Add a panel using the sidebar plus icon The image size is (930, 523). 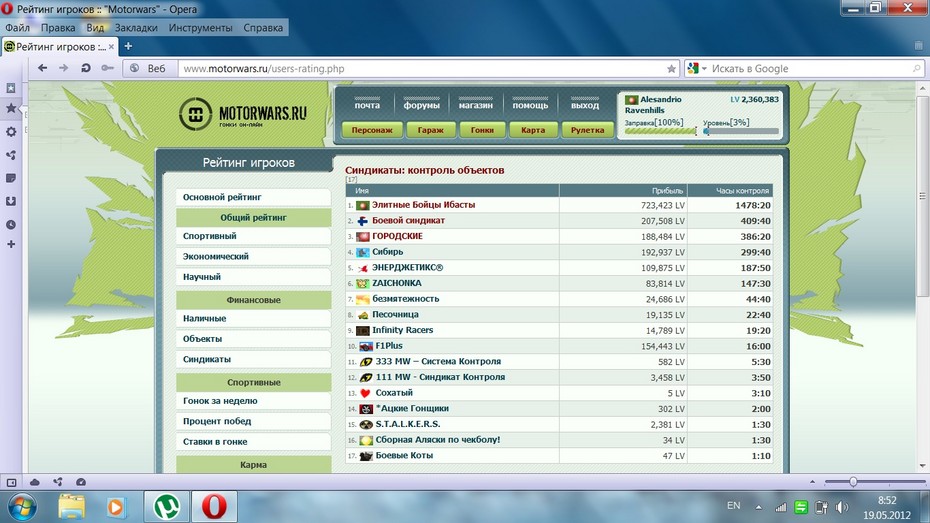click(x=11, y=244)
